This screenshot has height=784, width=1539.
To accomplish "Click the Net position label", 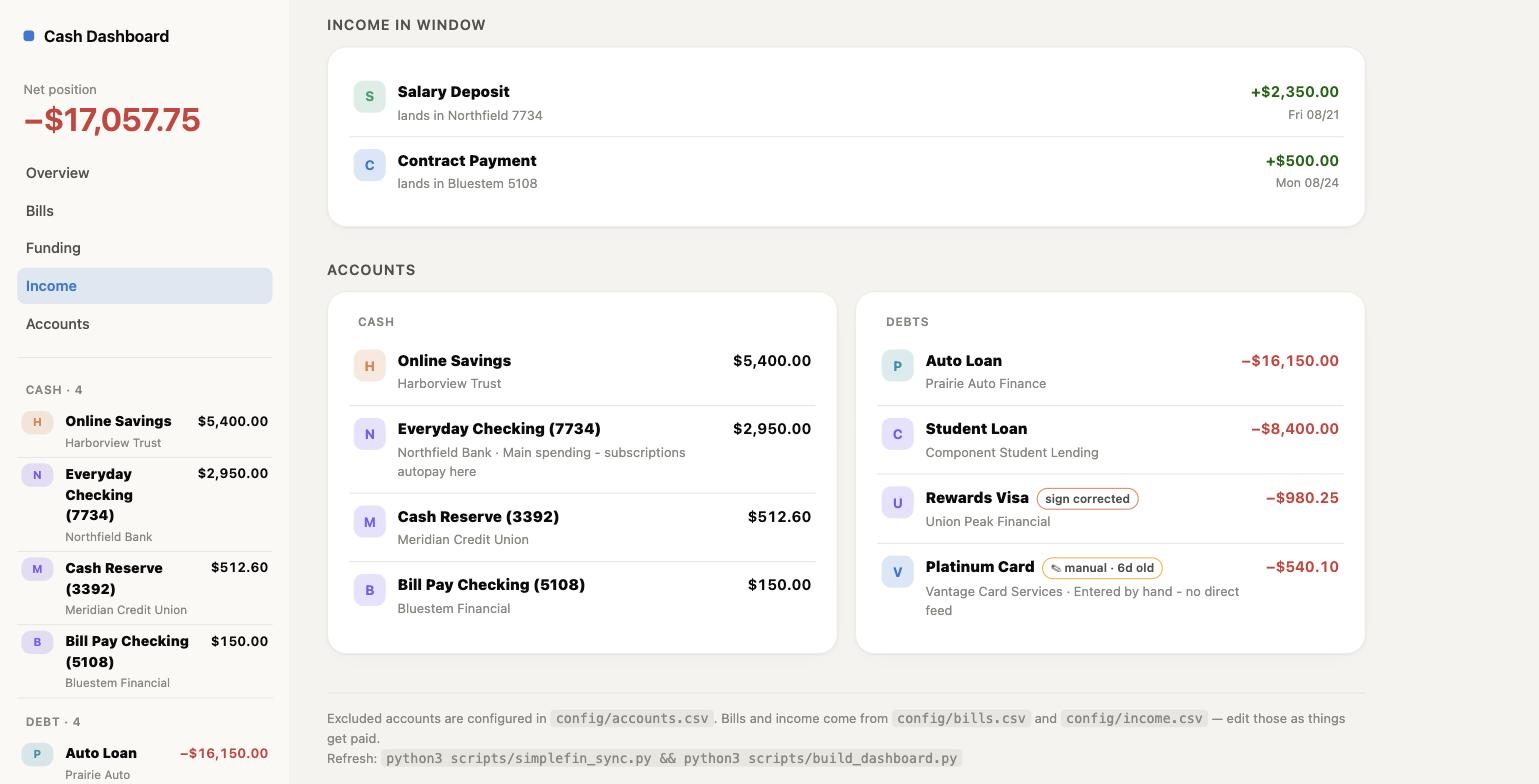I will coord(60,90).
